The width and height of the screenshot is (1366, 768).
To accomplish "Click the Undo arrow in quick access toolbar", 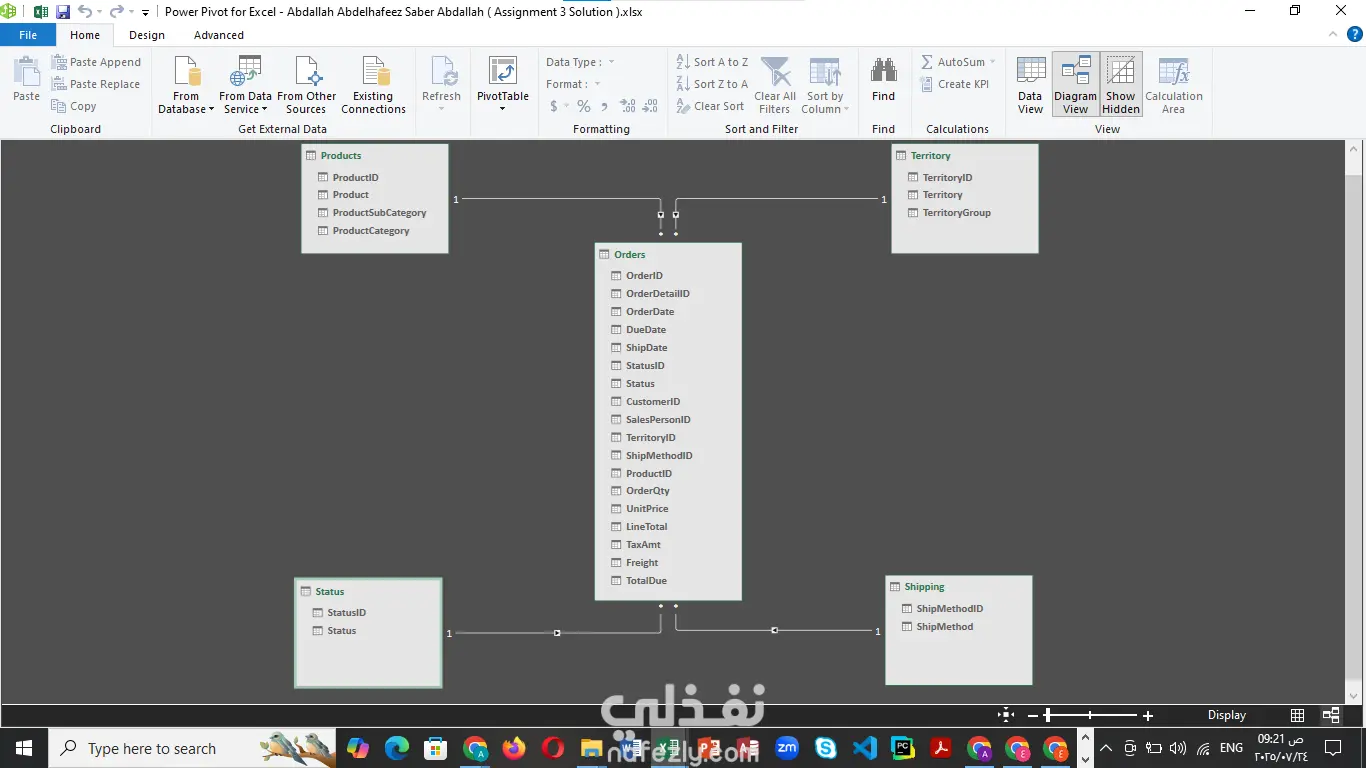I will click(x=85, y=12).
